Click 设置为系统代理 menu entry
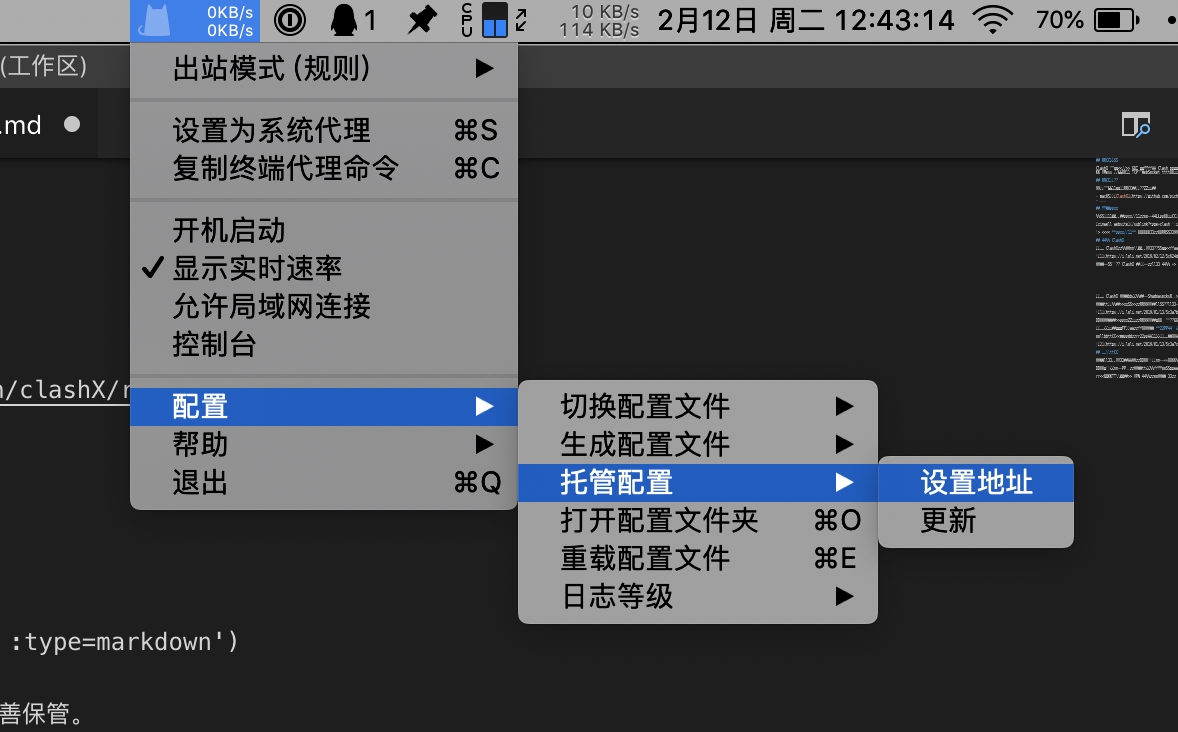 [271, 130]
